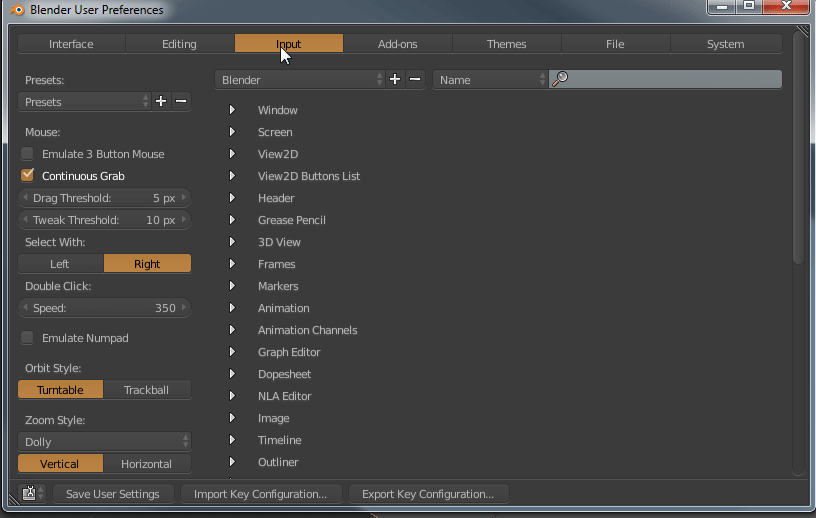Open the Dolly zoom style dropdown
The image size is (816, 518).
(104, 441)
